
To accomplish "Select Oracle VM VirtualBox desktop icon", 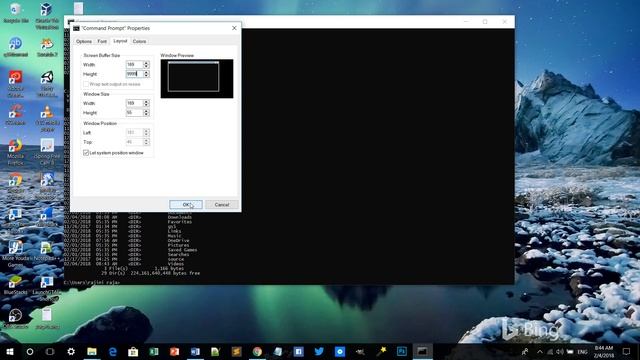I will tap(47, 16).
